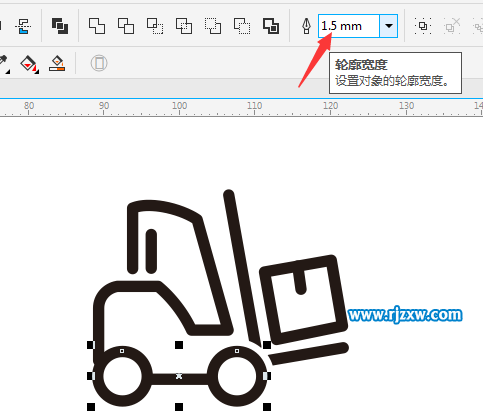Select the Smart Fill tool icon

pyautogui.click(x=57, y=63)
